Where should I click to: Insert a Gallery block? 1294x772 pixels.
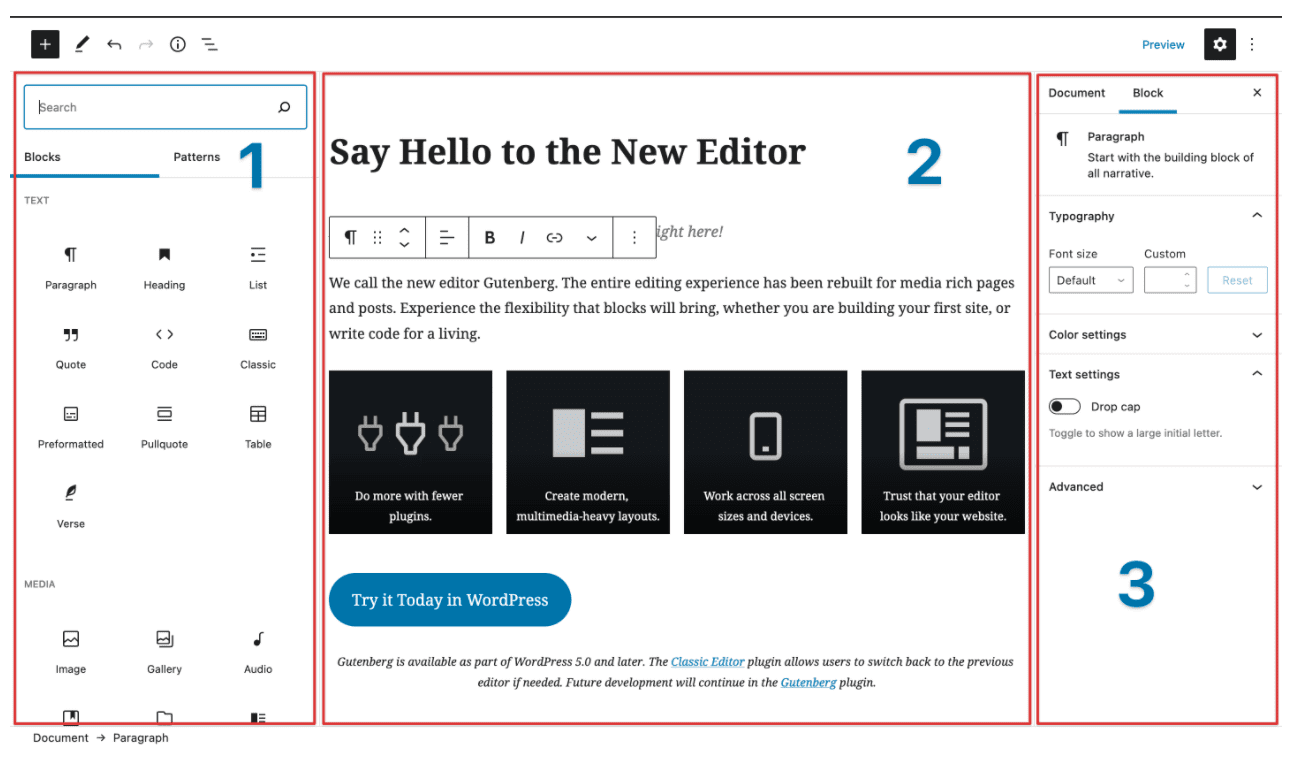click(x=164, y=650)
